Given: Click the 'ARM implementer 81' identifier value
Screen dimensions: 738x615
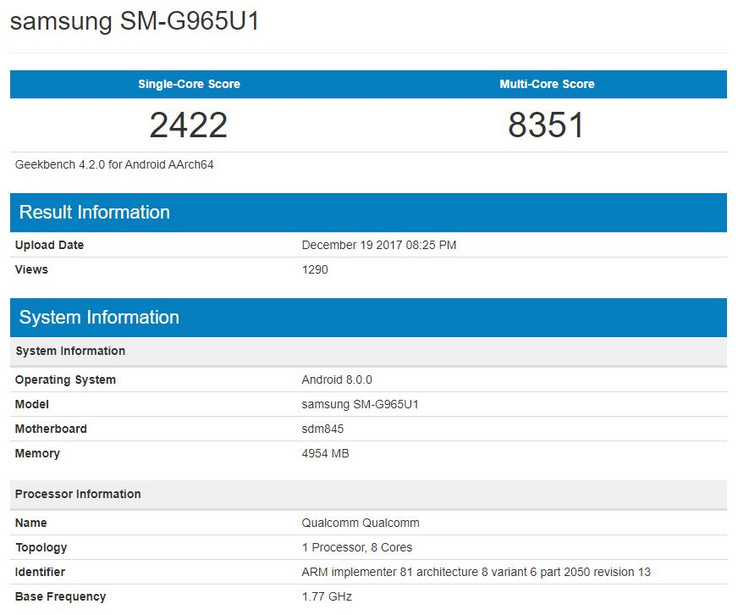Looking at the screenshot, I should coord(476,572).
